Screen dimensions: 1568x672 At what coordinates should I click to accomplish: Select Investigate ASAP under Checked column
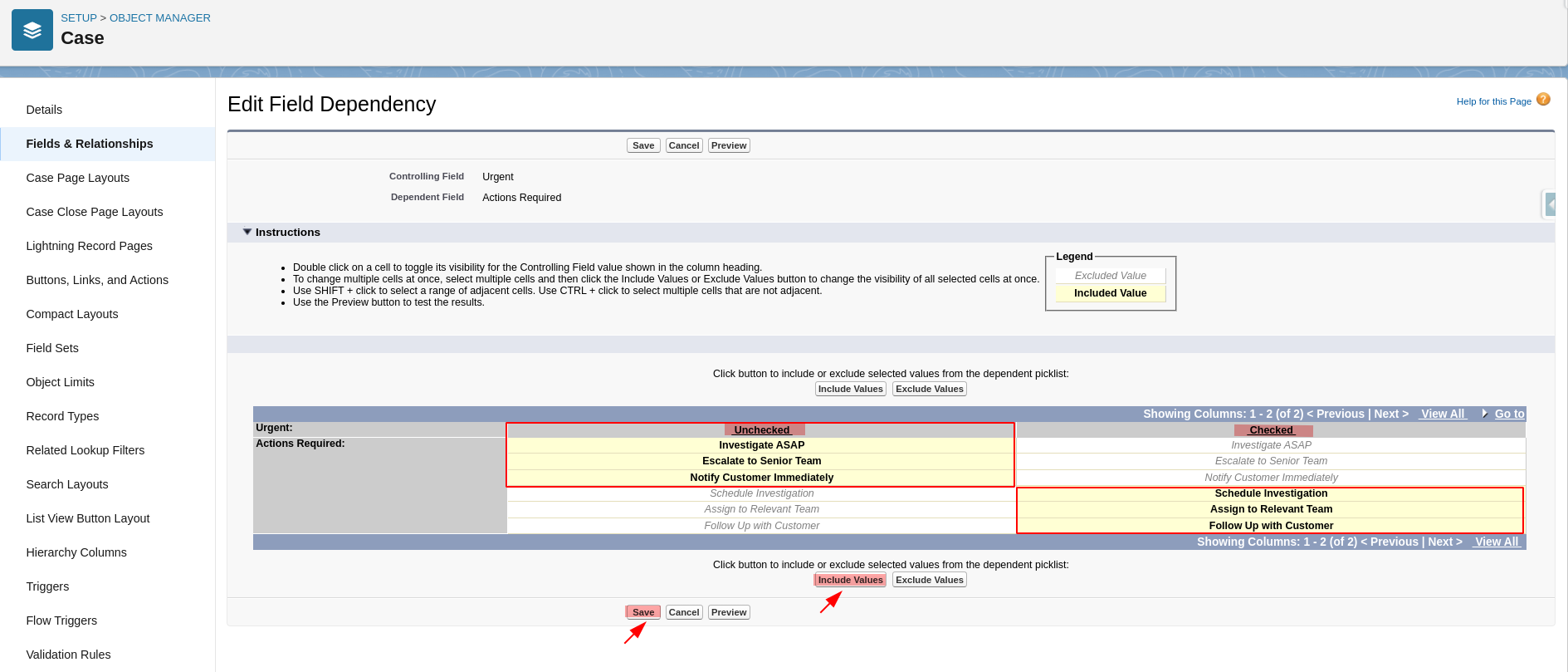1272,445
